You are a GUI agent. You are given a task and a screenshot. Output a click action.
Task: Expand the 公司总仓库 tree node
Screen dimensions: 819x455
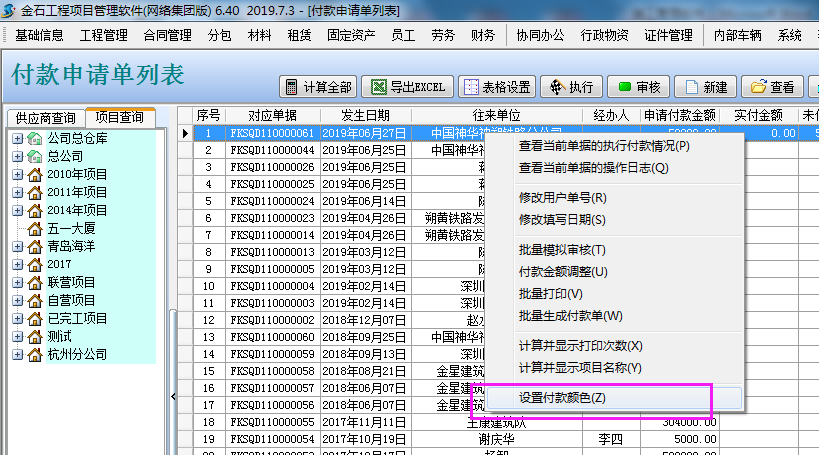pos(18,138)
